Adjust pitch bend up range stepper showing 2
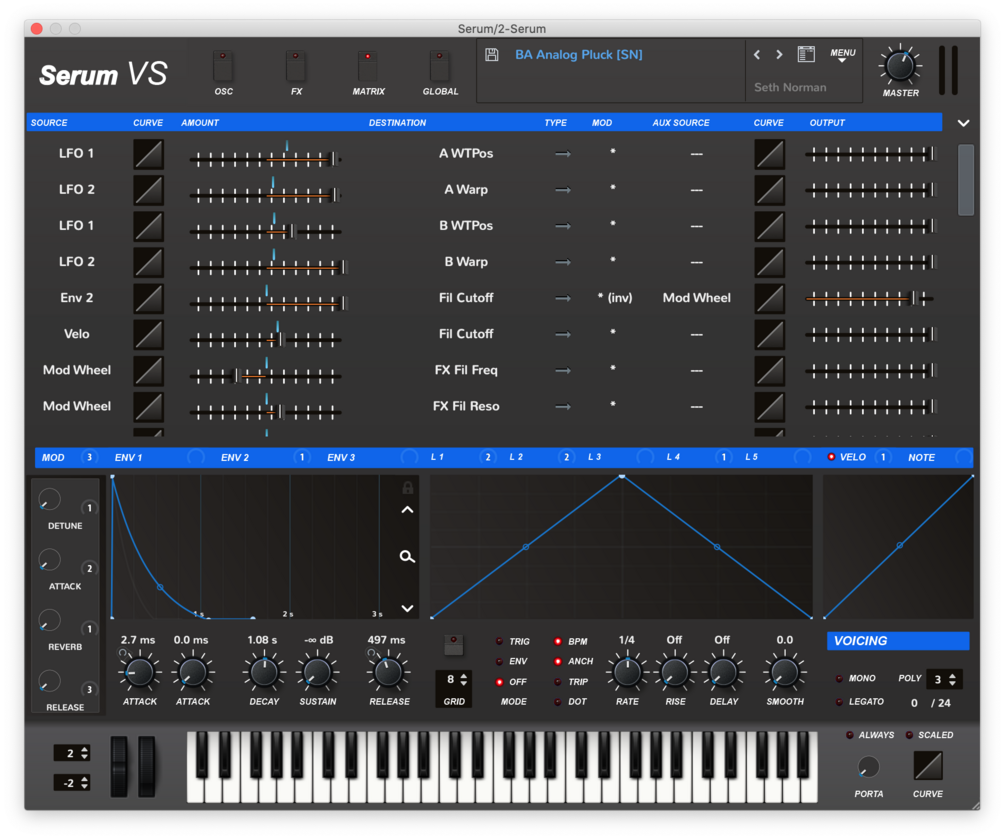Image resolution: width=1005 pixels, height=839 pixels. 84,753
